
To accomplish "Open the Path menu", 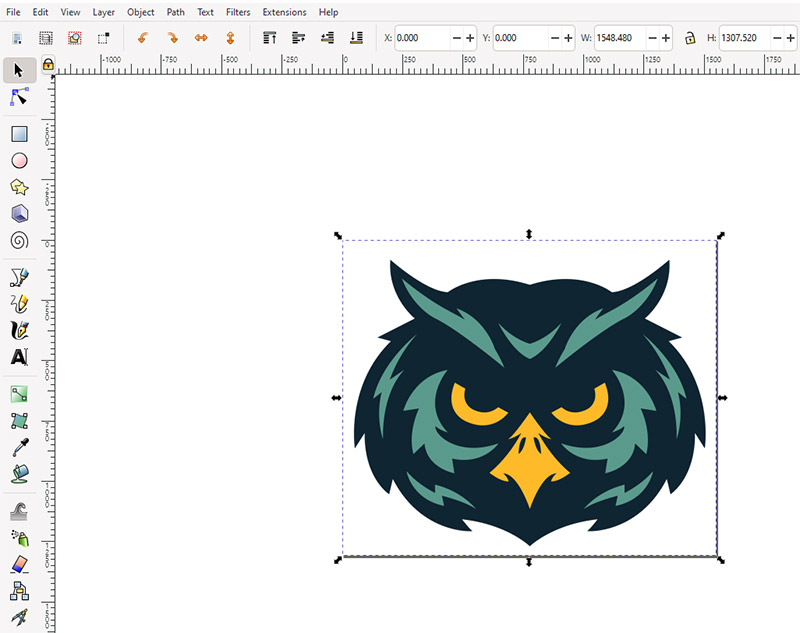I will 176,12.
